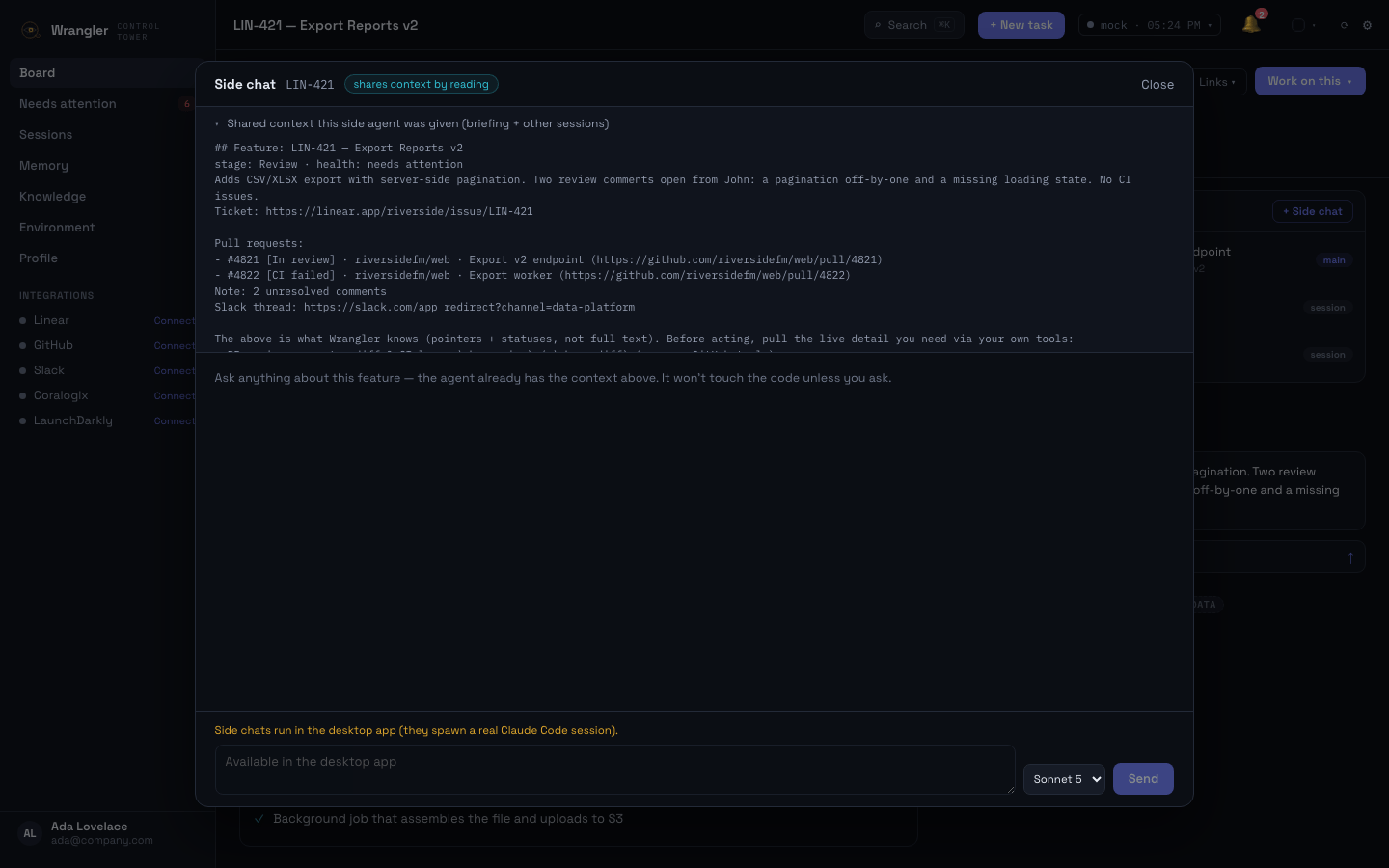Screen dimensions: 1389x868
Task: Click the 'Side chats run in the desktop app' notice
Action: pyautogui.click(x=416, y=730)
